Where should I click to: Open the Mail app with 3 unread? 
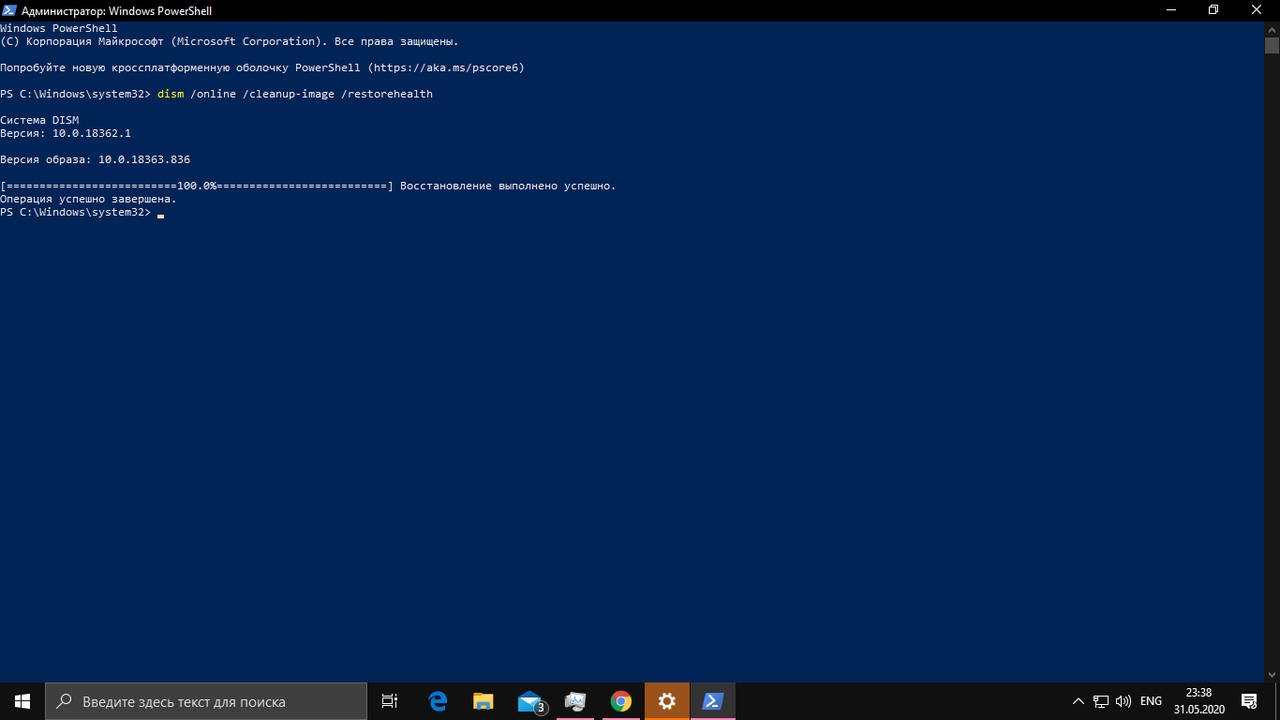530,701
